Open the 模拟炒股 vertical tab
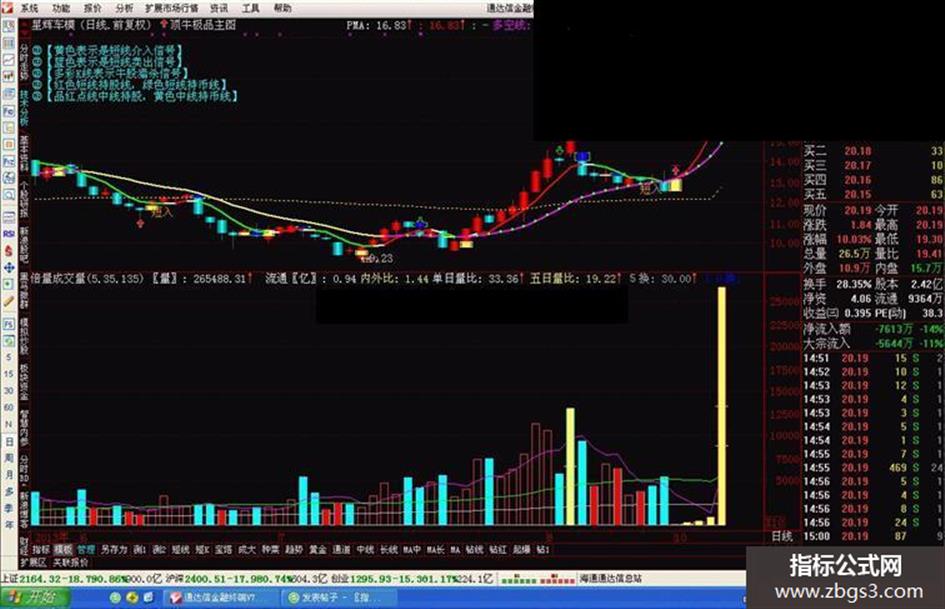 pyautogui.click(x=25, y=336)
